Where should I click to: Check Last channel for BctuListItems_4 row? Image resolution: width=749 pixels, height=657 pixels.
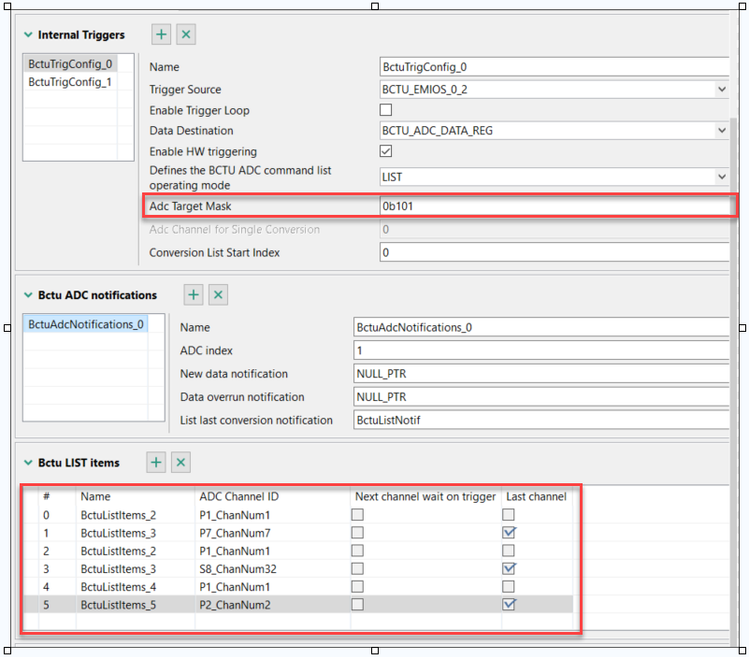tap(508, 586)
